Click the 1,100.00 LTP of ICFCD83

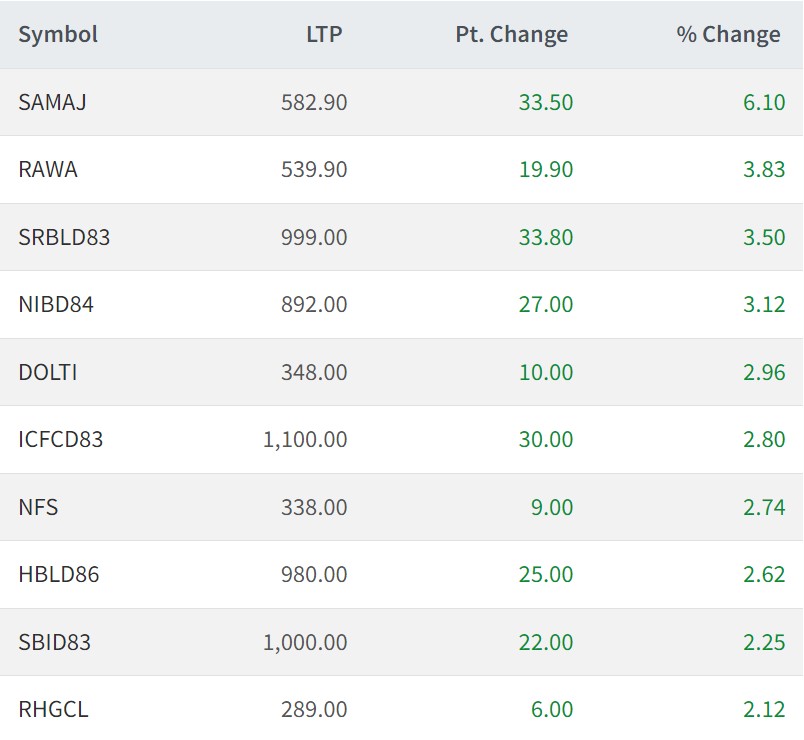point(305,440)
